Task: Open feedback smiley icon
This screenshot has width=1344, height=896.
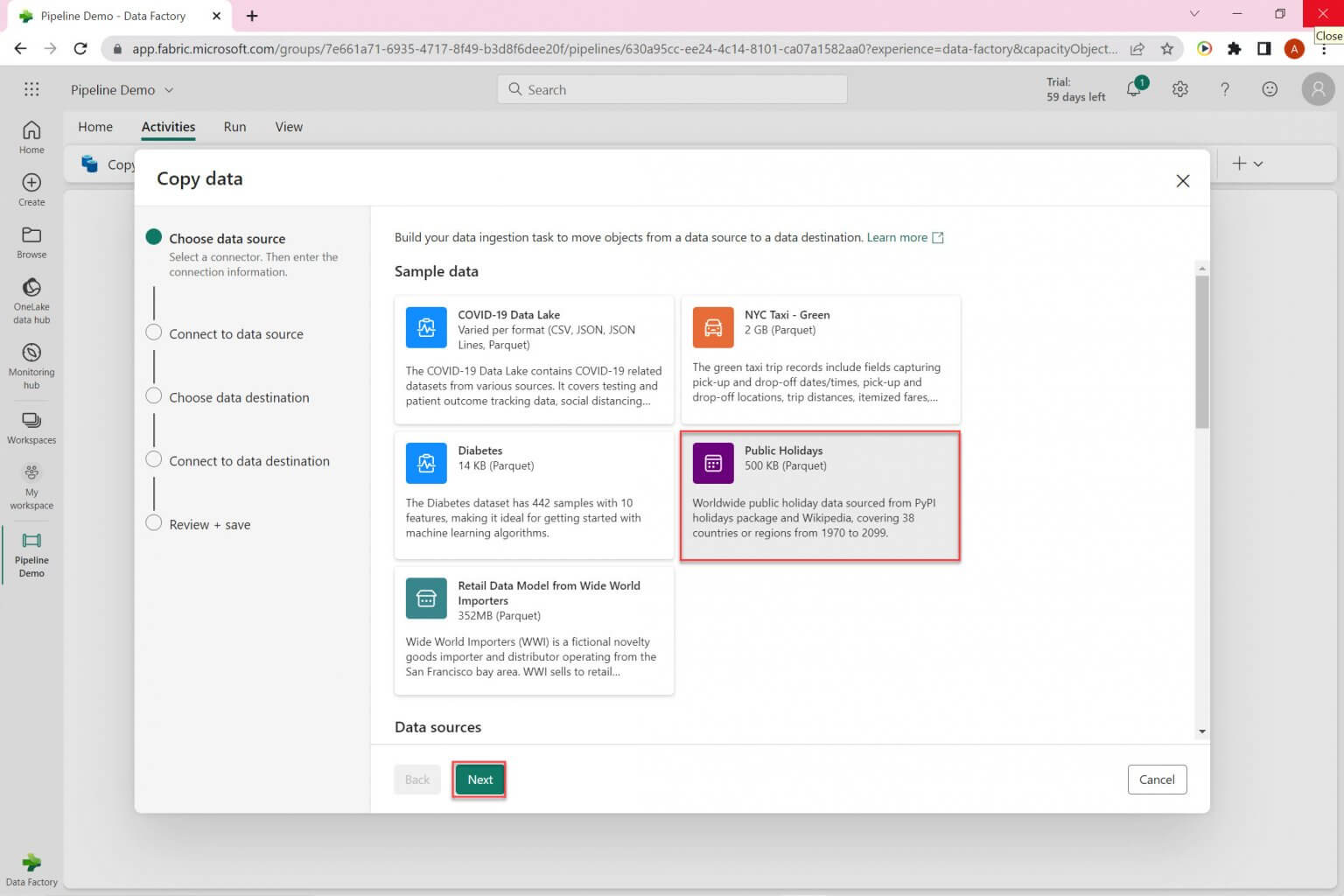Action: (1270, 89)
